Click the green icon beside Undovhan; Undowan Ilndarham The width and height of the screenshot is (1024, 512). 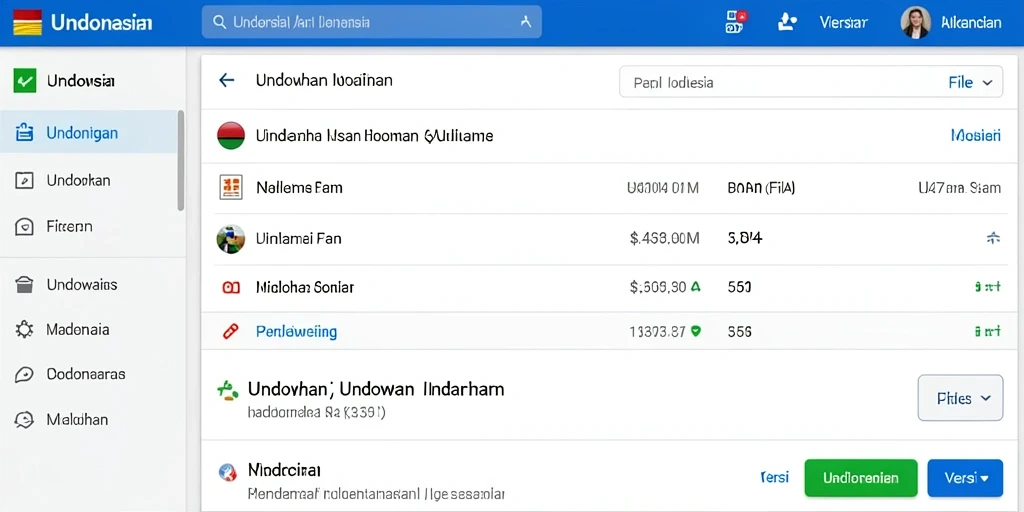click(228, 391)
